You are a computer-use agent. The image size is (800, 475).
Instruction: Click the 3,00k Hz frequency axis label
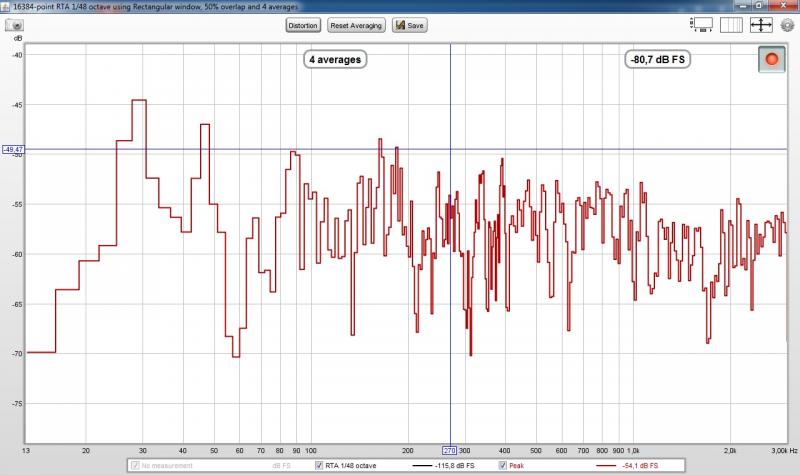[784, 451]
